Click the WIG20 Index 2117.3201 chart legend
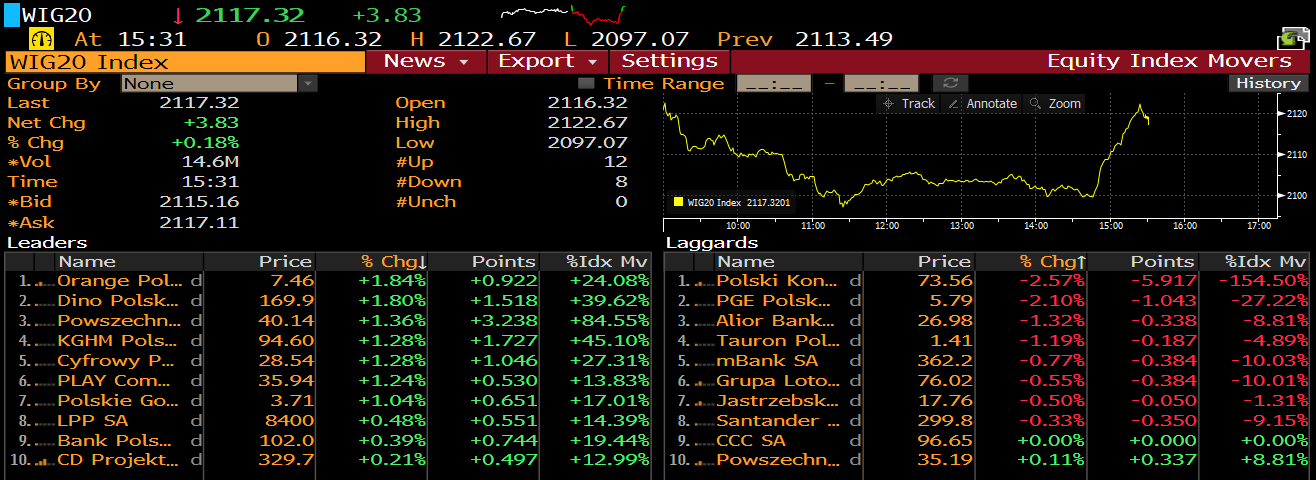1316x480 pixels. (731, 202)
